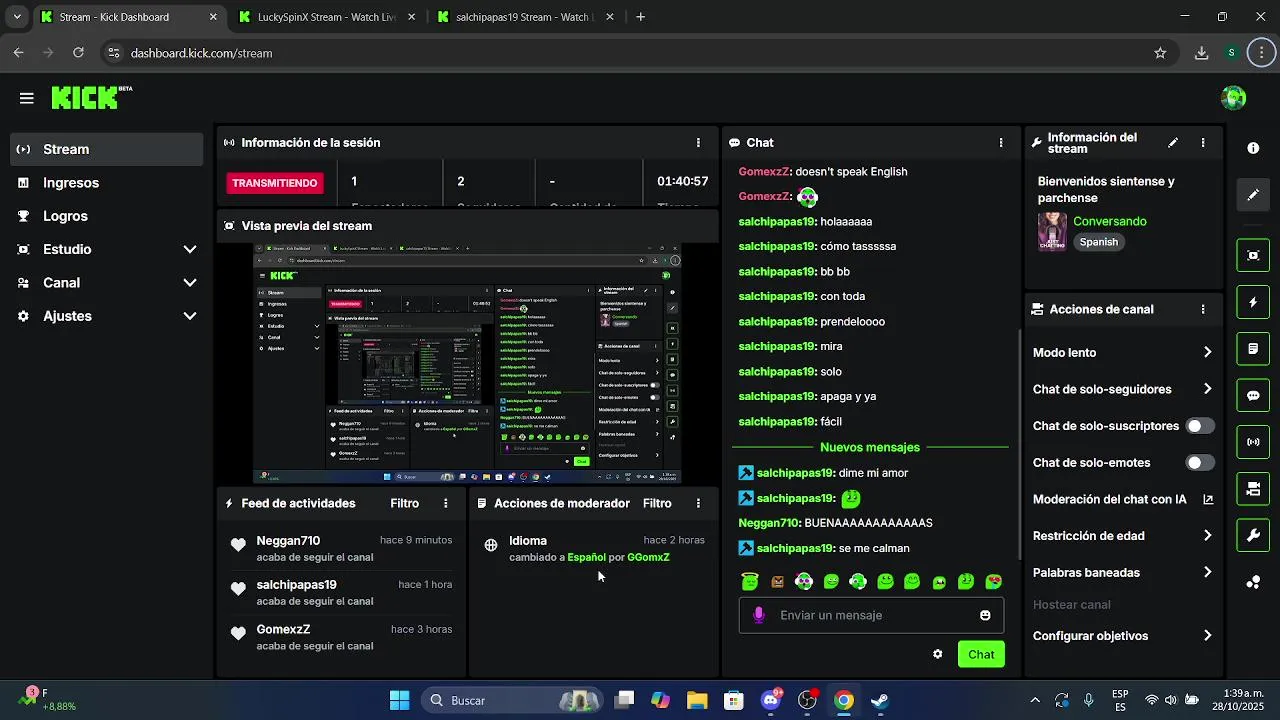Click the connected-dots icon in right rail
Viewport: 1280px width, 720px height.
(x=1253, y=582)
